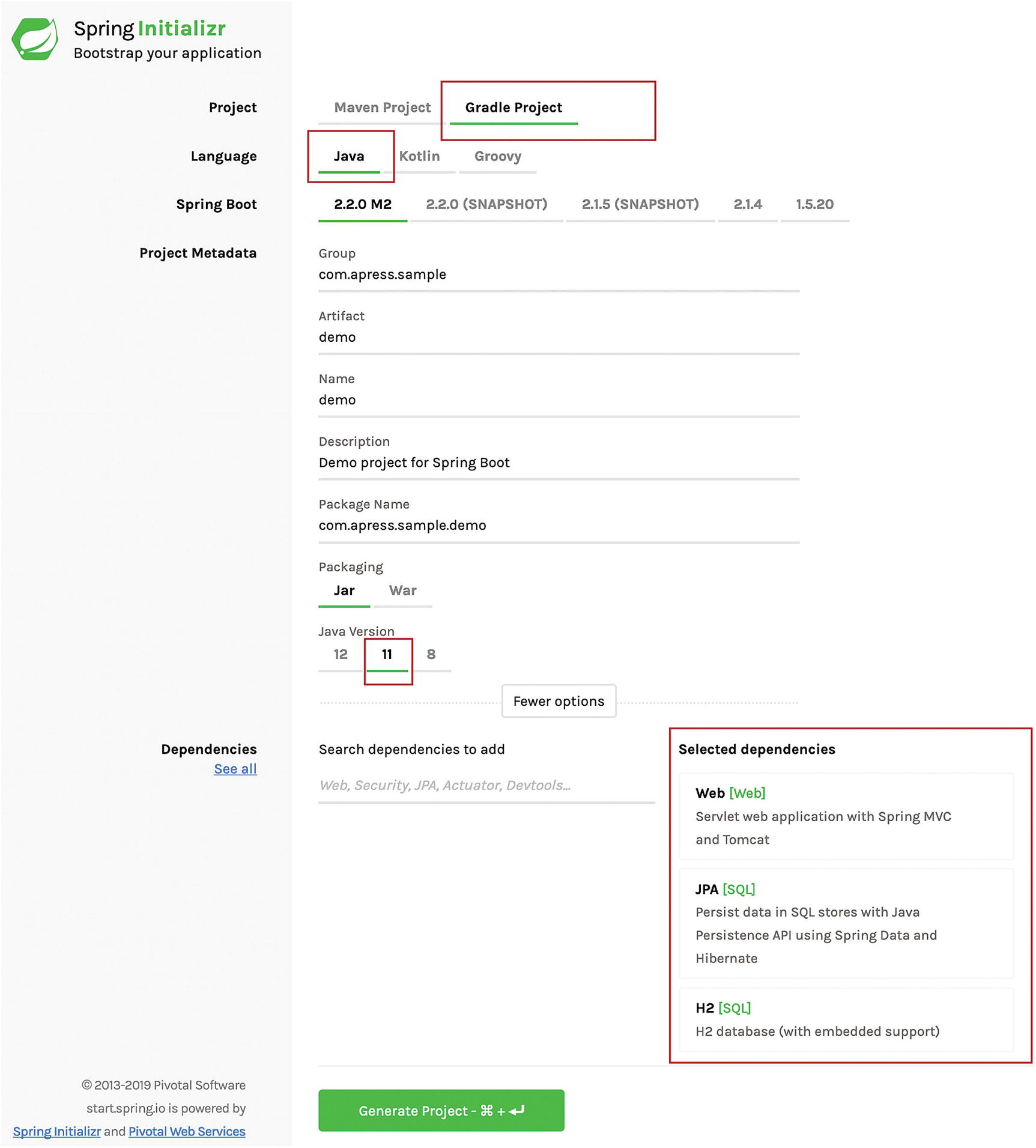Open the See all dependencies link
1036x1148 pixels.
point(235,769)
